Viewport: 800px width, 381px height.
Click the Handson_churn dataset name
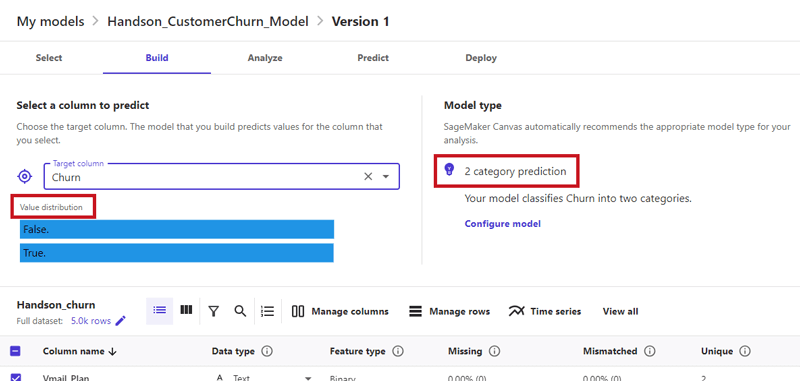coord(56,305)
